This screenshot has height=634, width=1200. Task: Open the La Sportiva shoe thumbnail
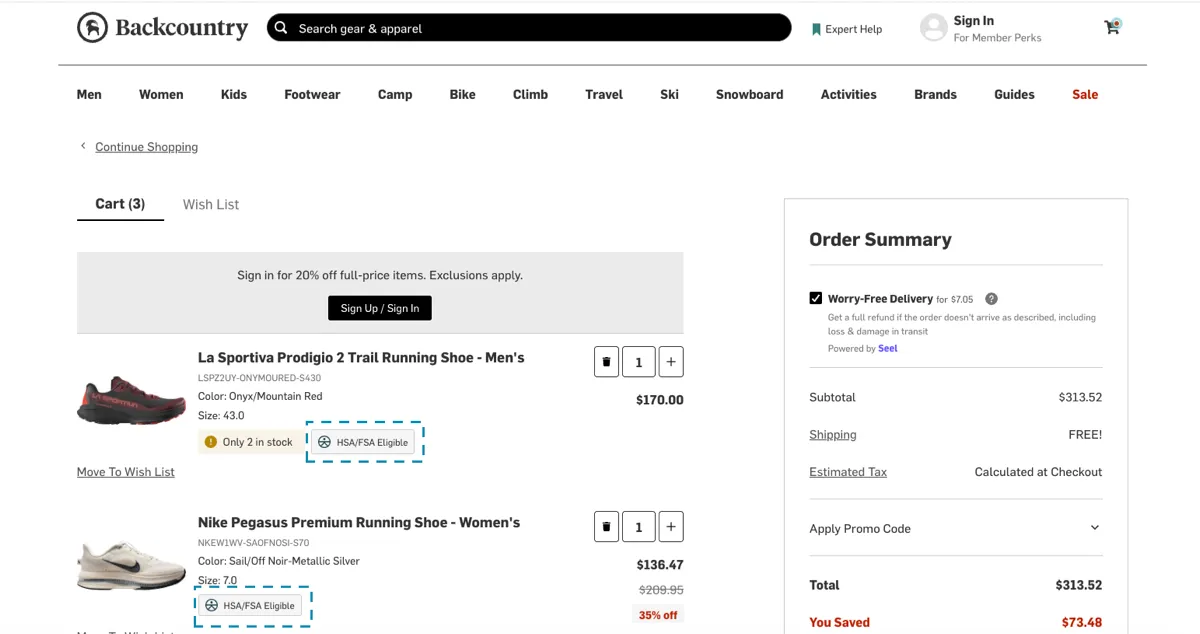point(131,400)
